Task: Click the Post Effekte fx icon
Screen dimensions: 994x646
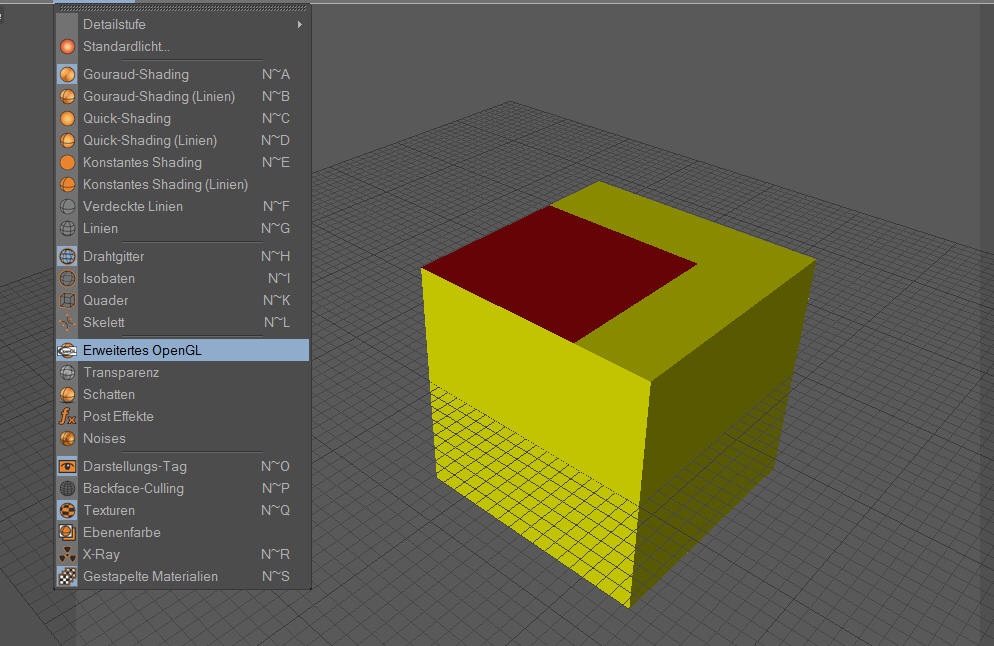Action: 67,417
